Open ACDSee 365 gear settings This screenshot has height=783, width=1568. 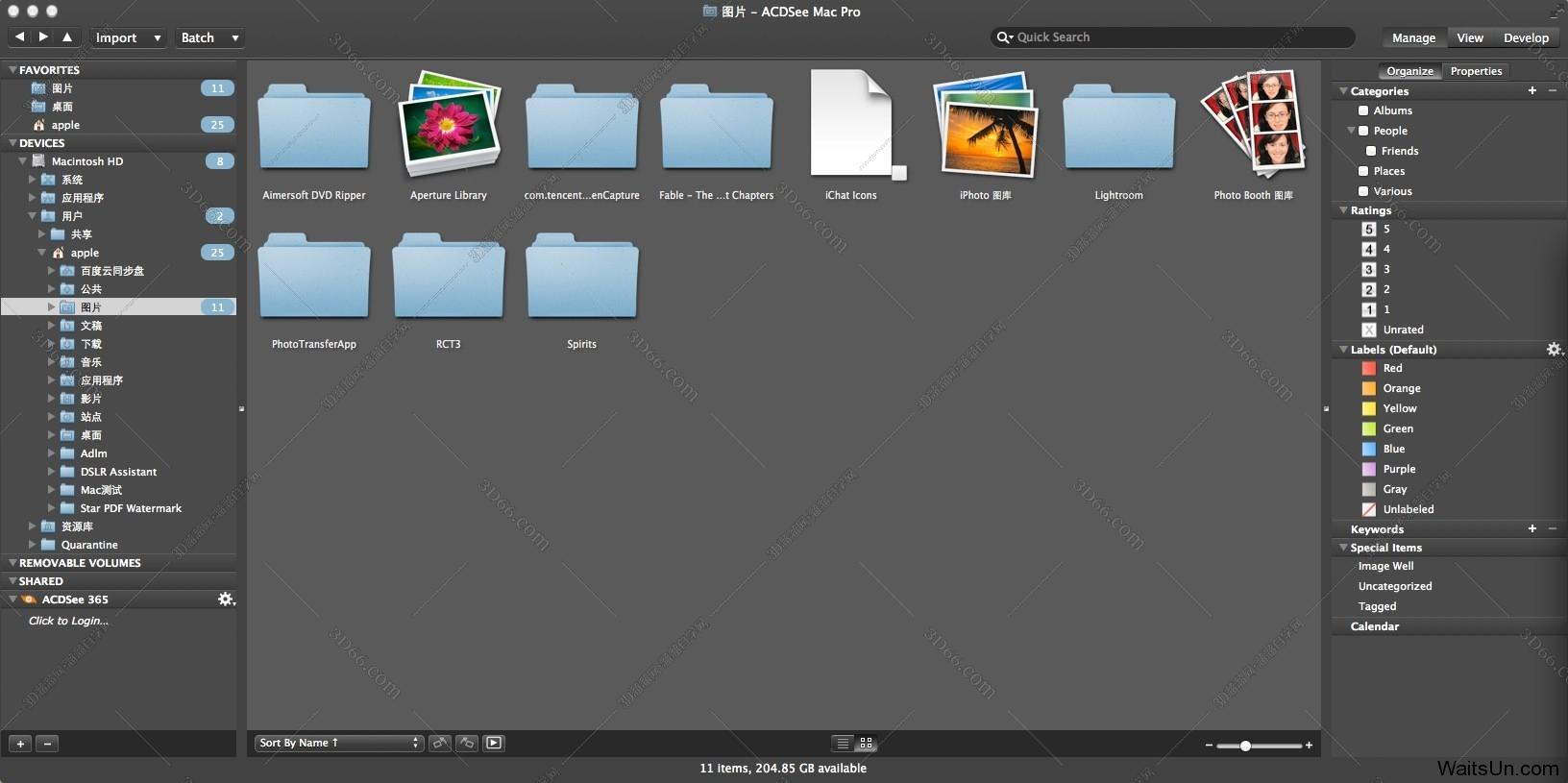point(226,599)
